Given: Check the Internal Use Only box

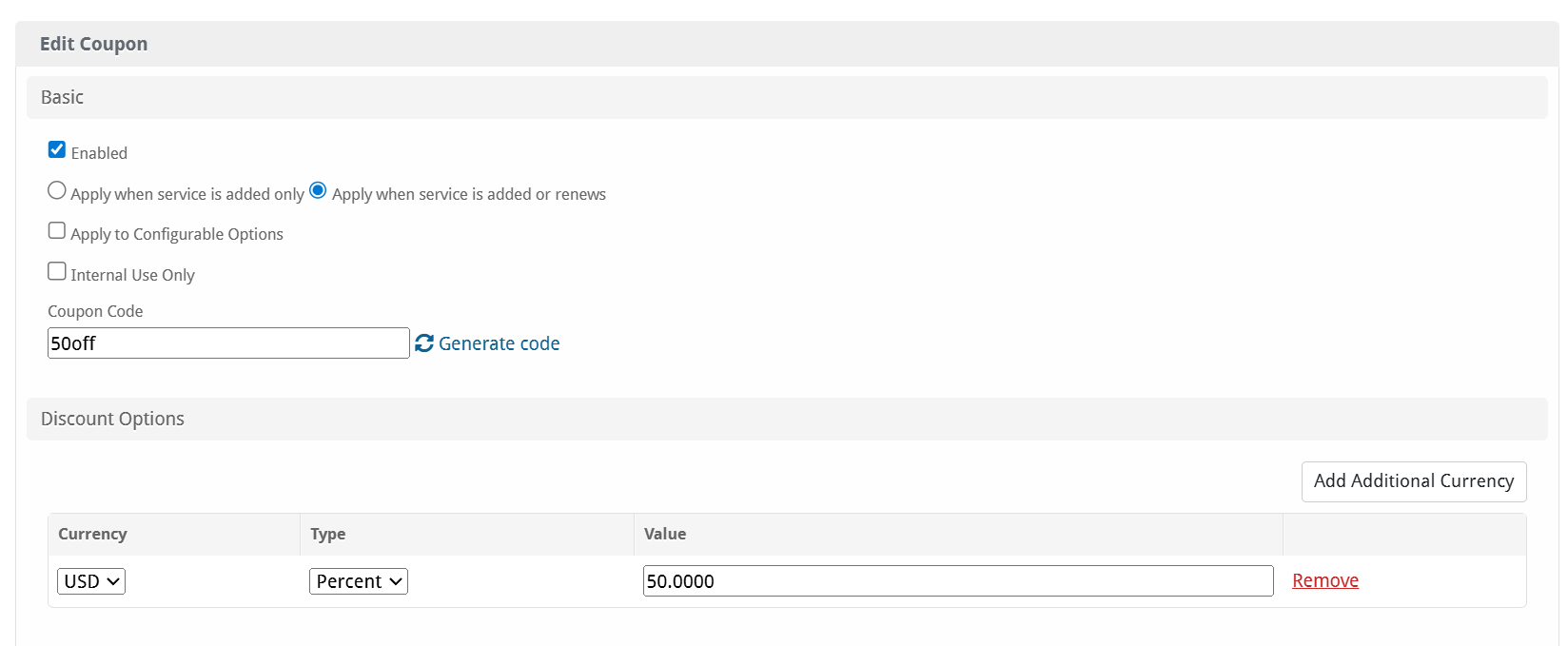Looking at the screenshot, I should (x=57, y=272).
